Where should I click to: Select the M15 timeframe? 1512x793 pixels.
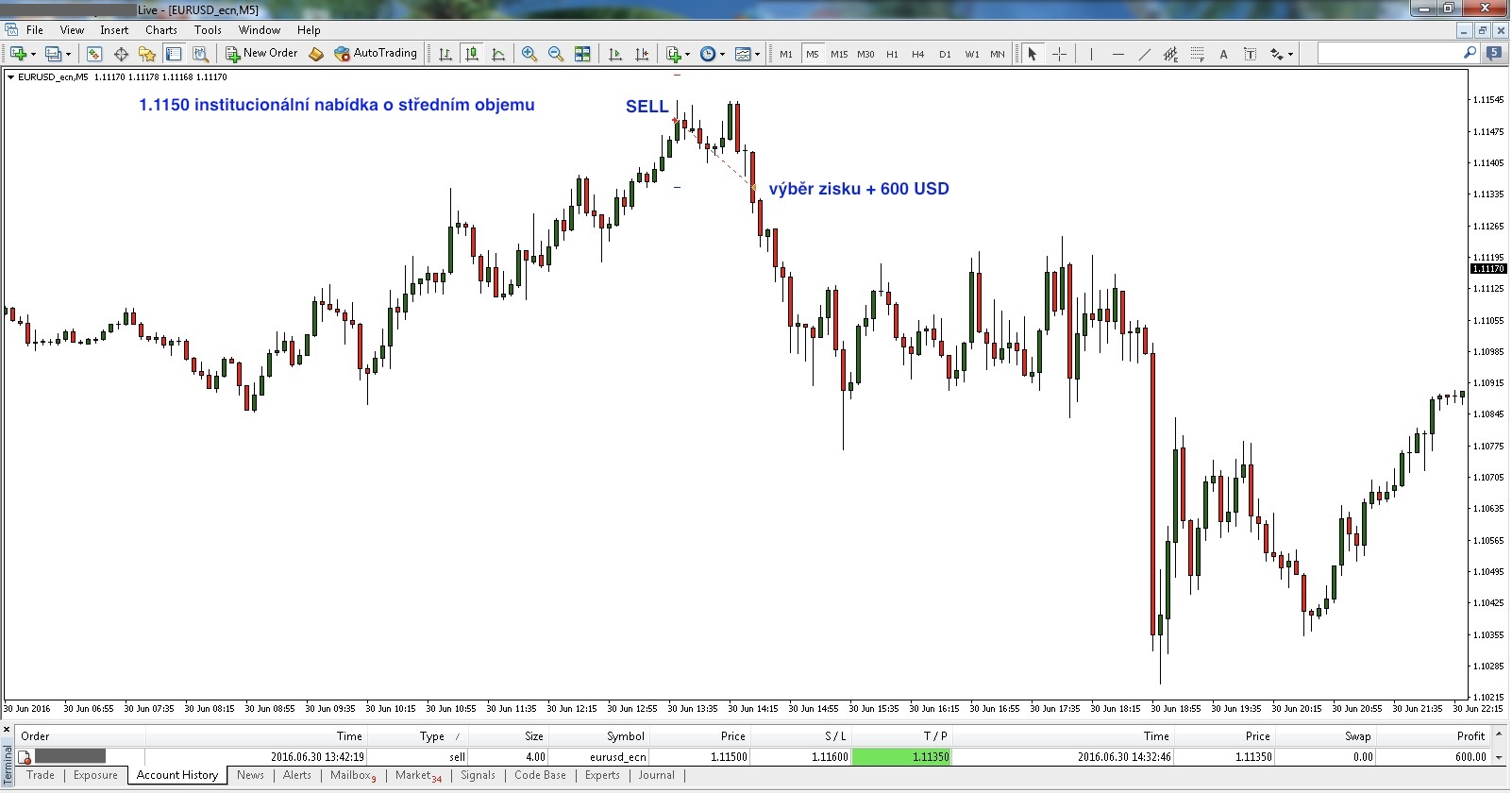[839, 54]
